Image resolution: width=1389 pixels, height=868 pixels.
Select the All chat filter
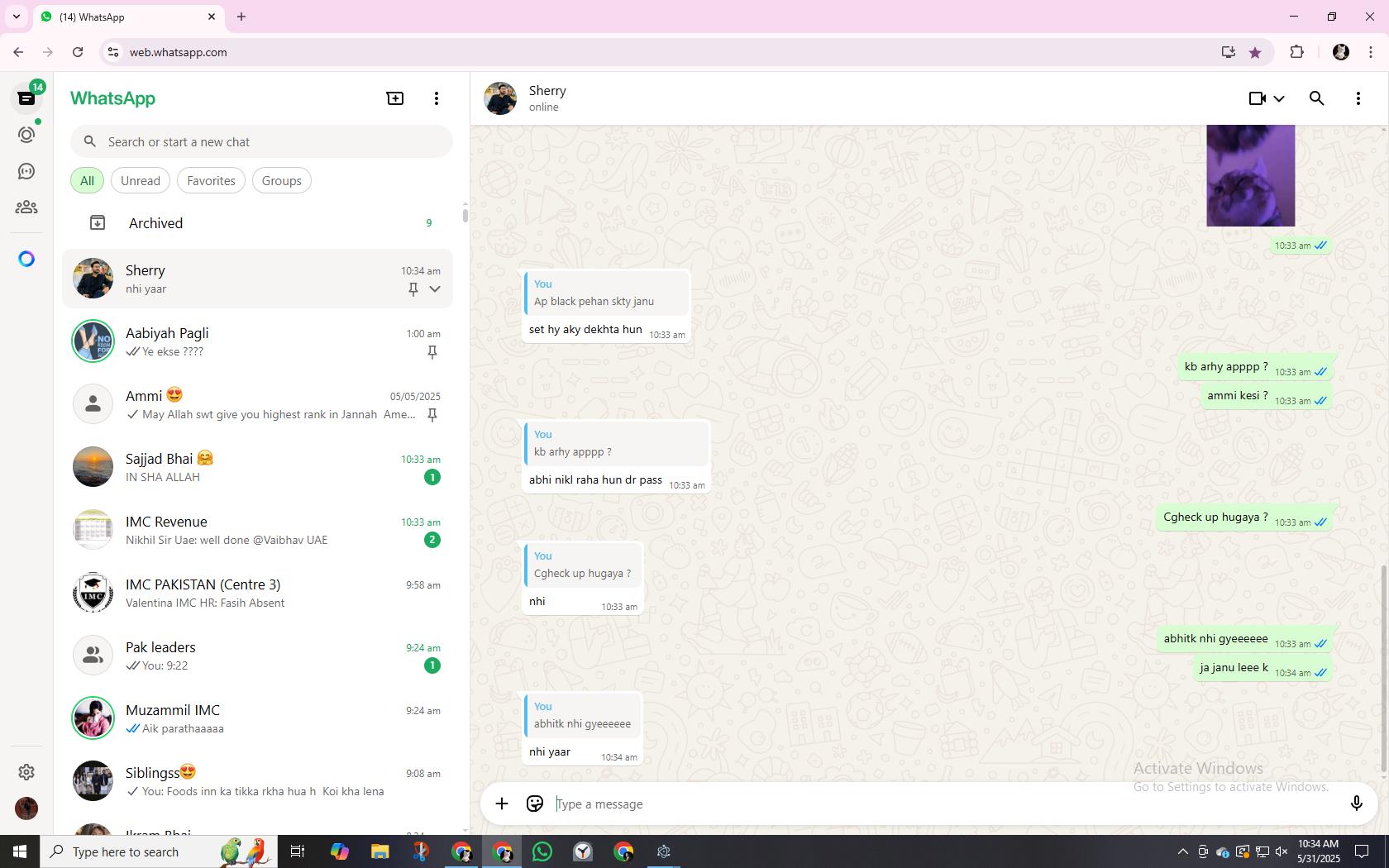tap(87, 180)
